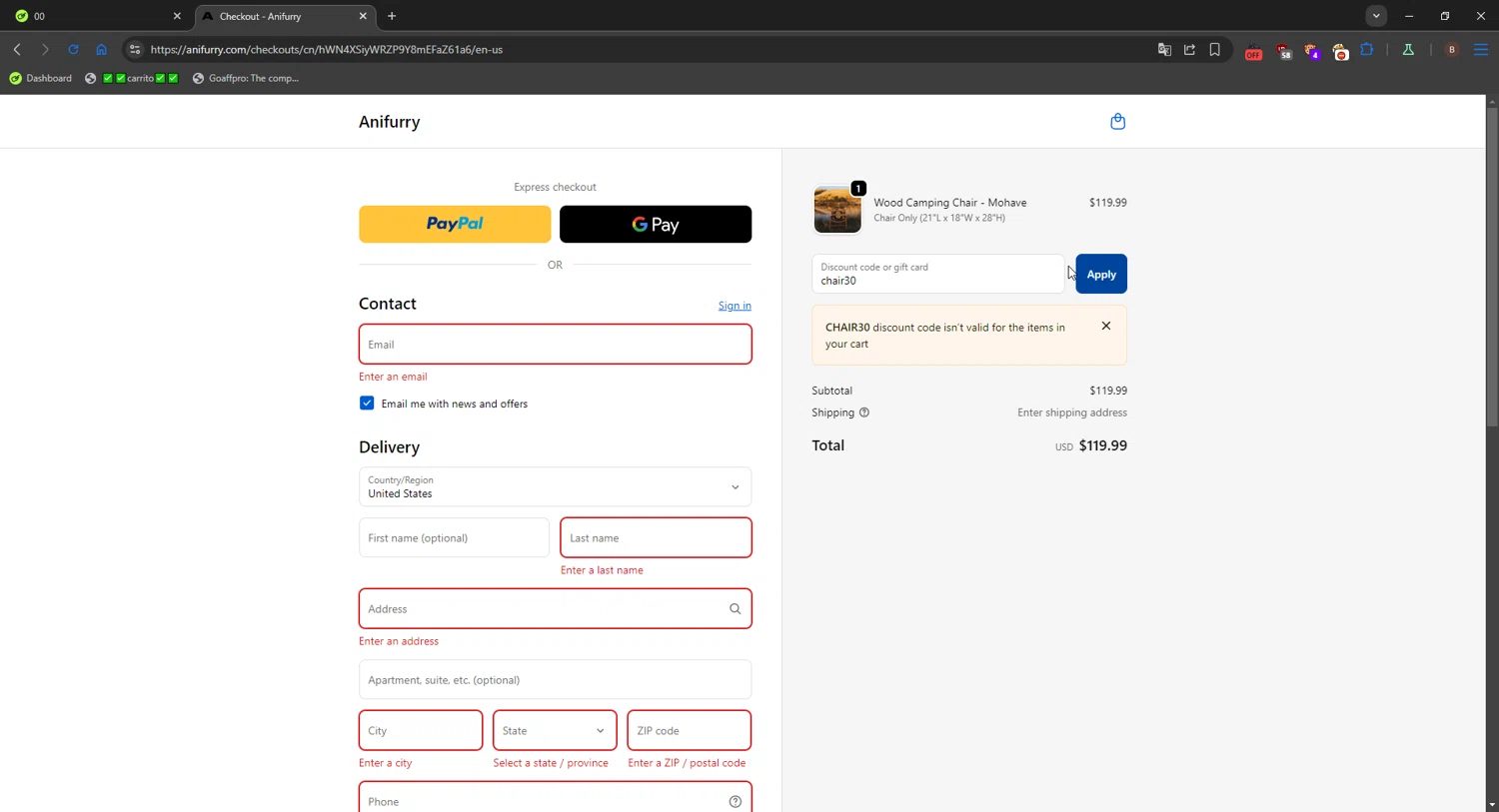Close the Checkout - Anifurry tab

[363, 16]
